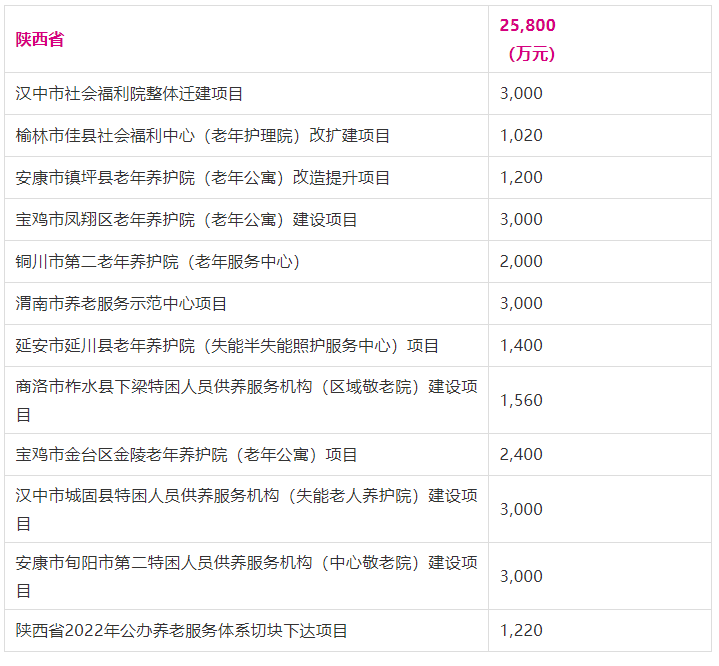This screenshot has height=666, width=719.
Task: Click 渭南市养老服务示范中心项目 text
Action: pos(122,304)
